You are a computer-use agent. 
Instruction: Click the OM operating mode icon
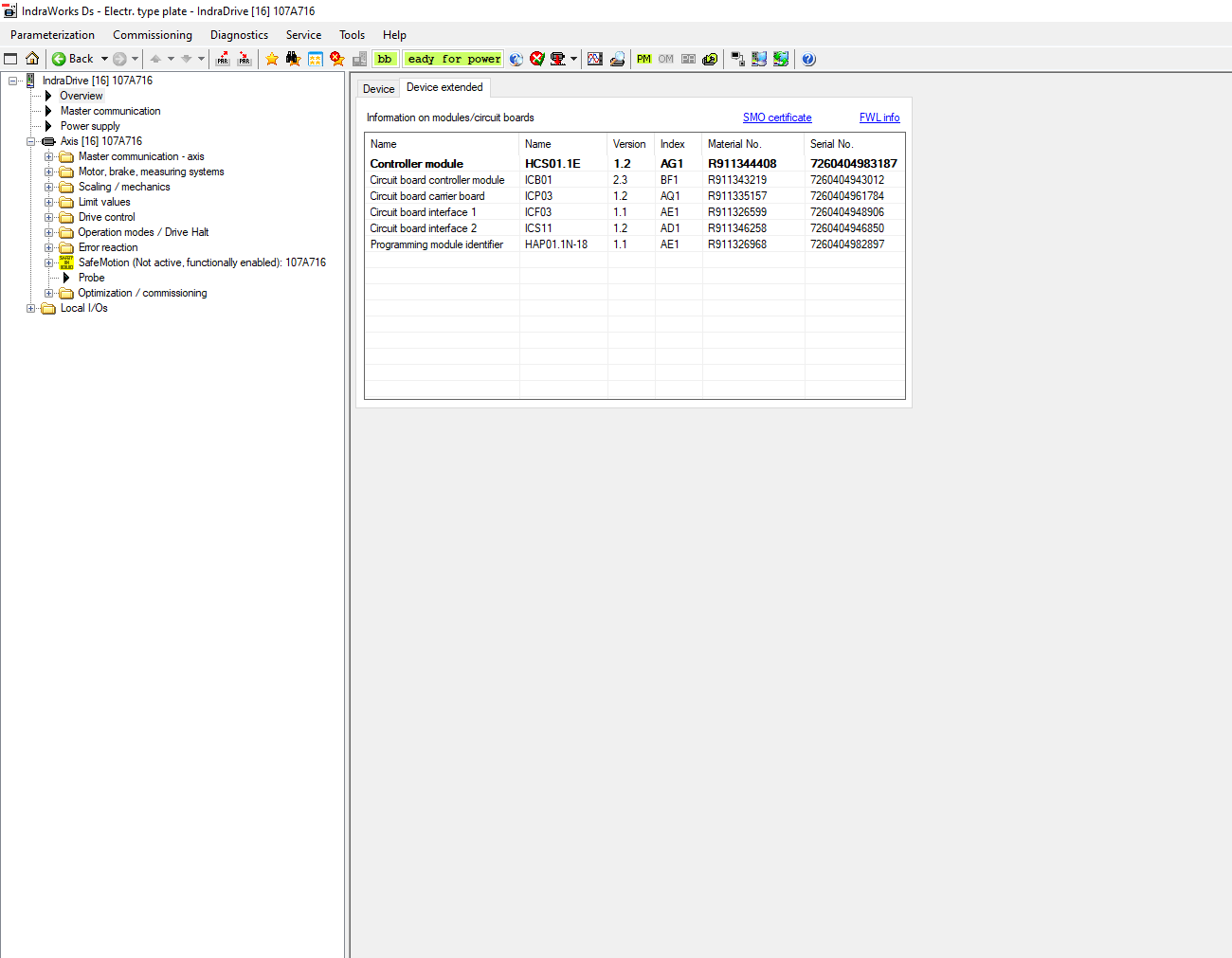point(665,59)
